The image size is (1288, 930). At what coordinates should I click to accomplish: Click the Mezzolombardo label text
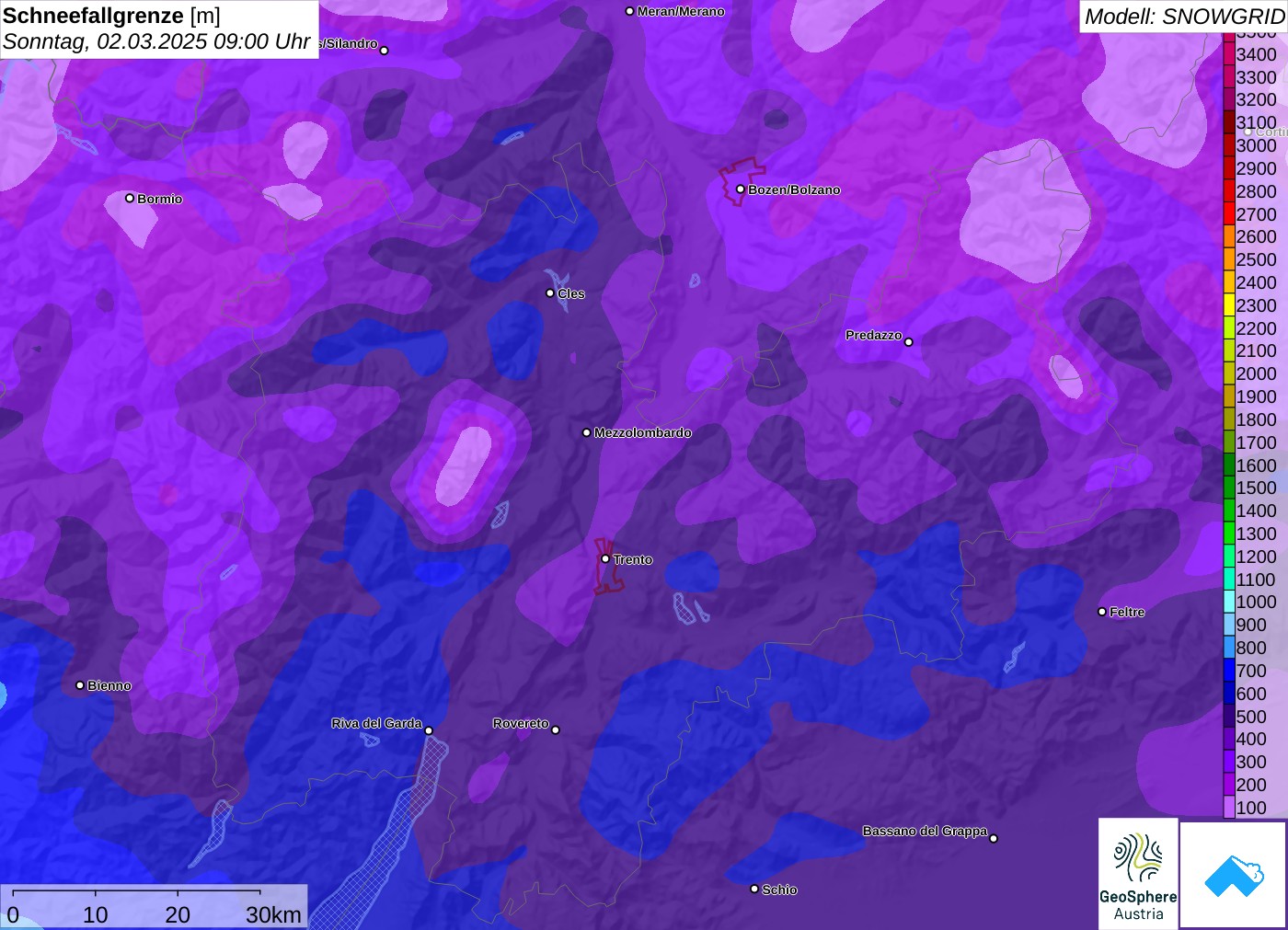coord(642,432)
